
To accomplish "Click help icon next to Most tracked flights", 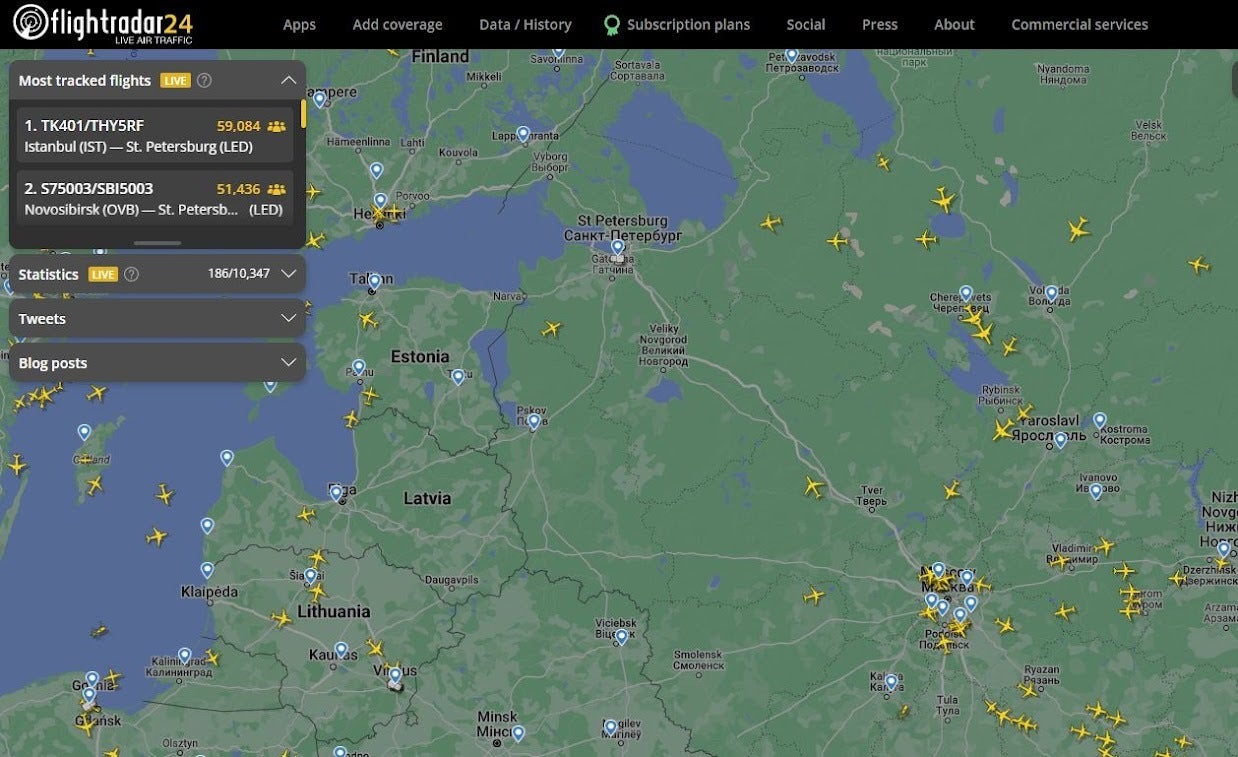I will click(204, 80).
